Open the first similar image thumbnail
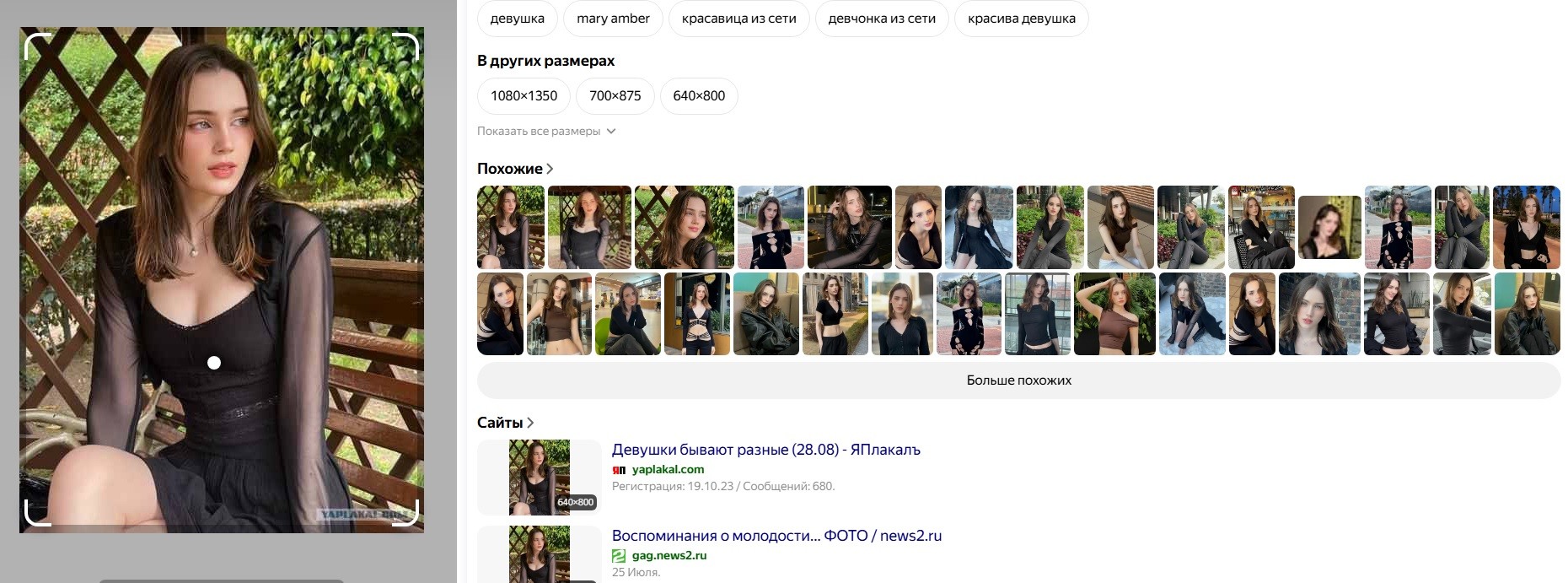This screenshot has height=583, width=1568. [x=511, y=227]
